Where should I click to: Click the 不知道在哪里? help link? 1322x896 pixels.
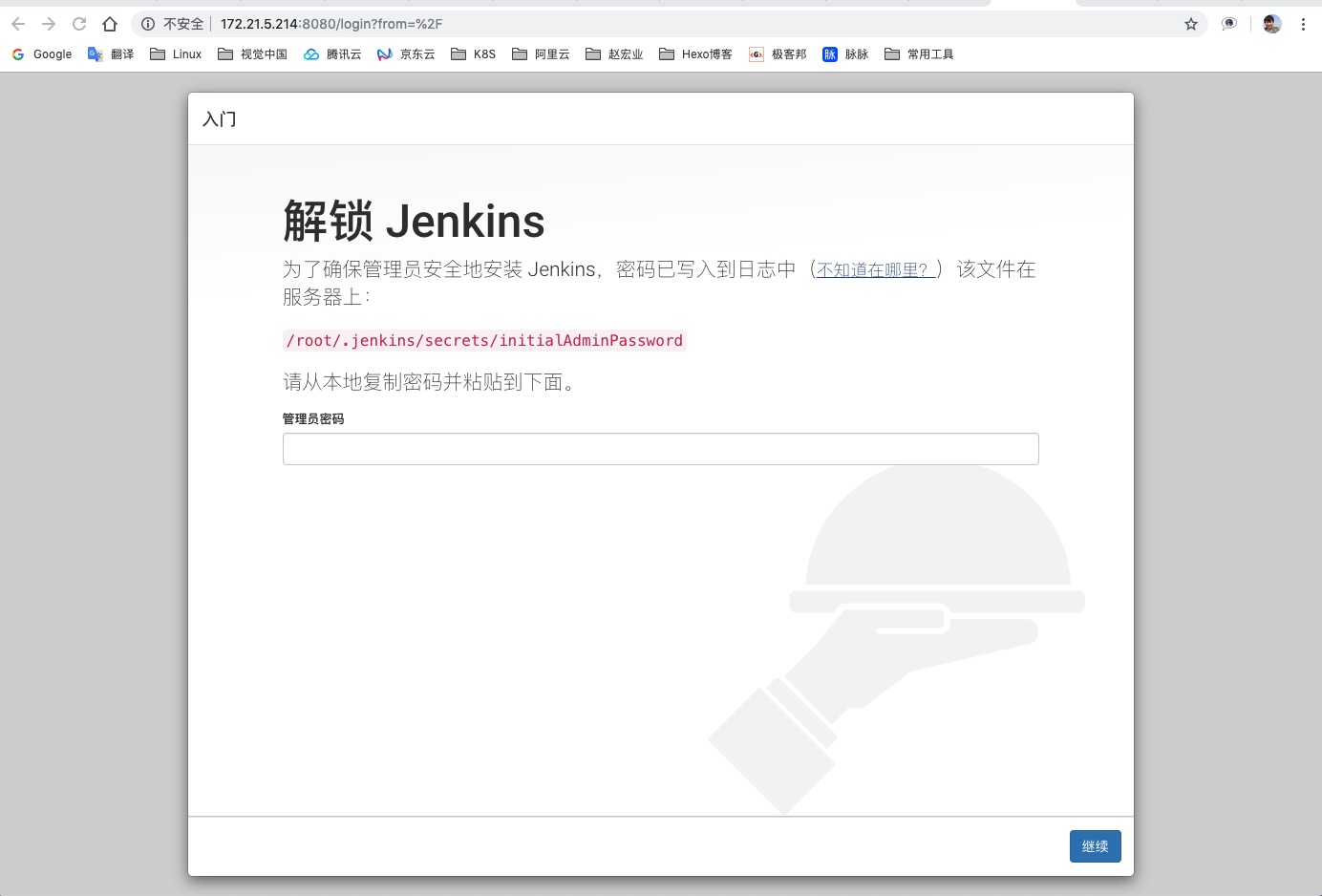tap(875, 270)
